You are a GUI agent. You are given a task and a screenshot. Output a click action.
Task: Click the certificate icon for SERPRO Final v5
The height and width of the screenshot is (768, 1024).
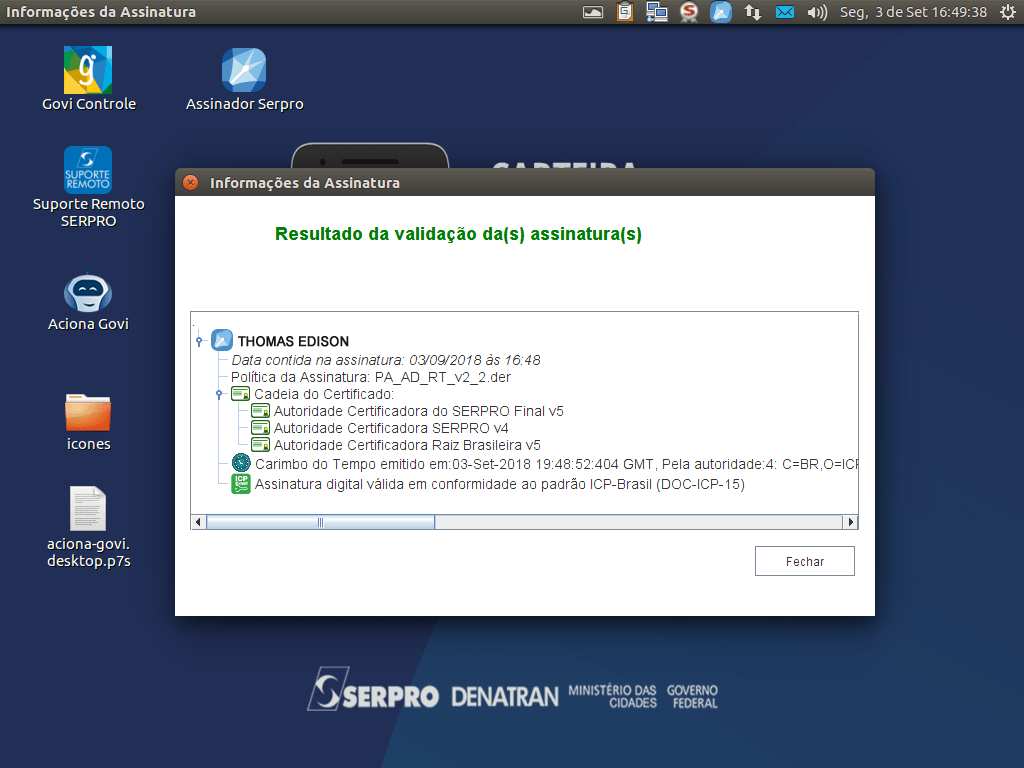point(261,411)
